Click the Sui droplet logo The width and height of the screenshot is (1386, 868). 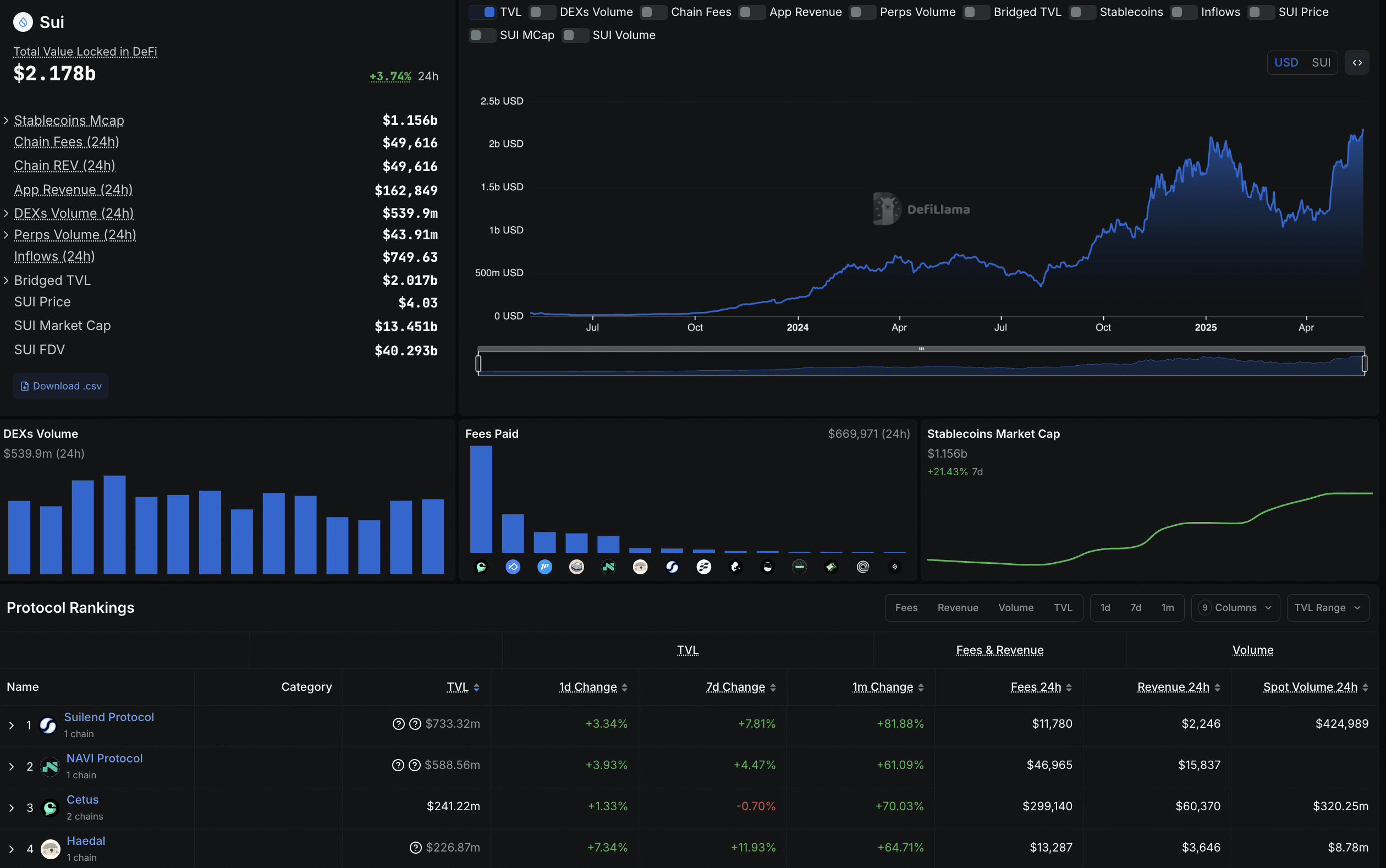coord(23,23)
